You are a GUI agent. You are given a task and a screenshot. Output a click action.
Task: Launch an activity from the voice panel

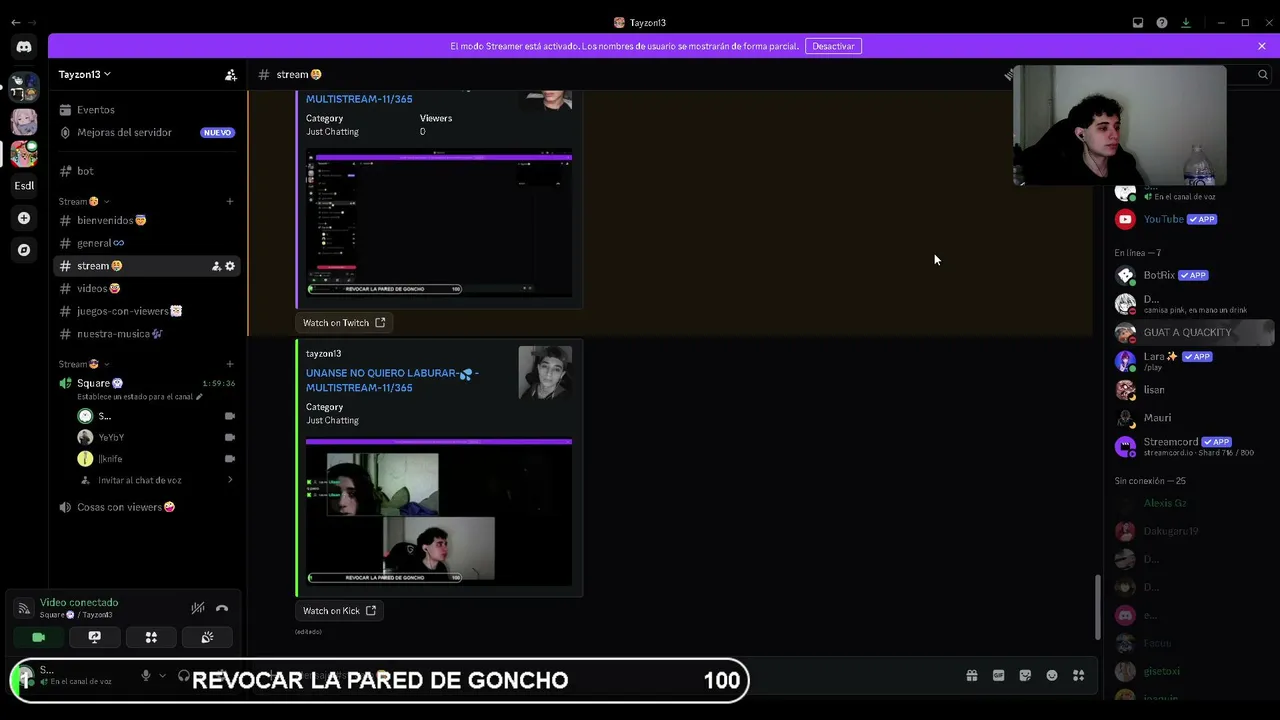pyautogui.click(x=151, y=637)
